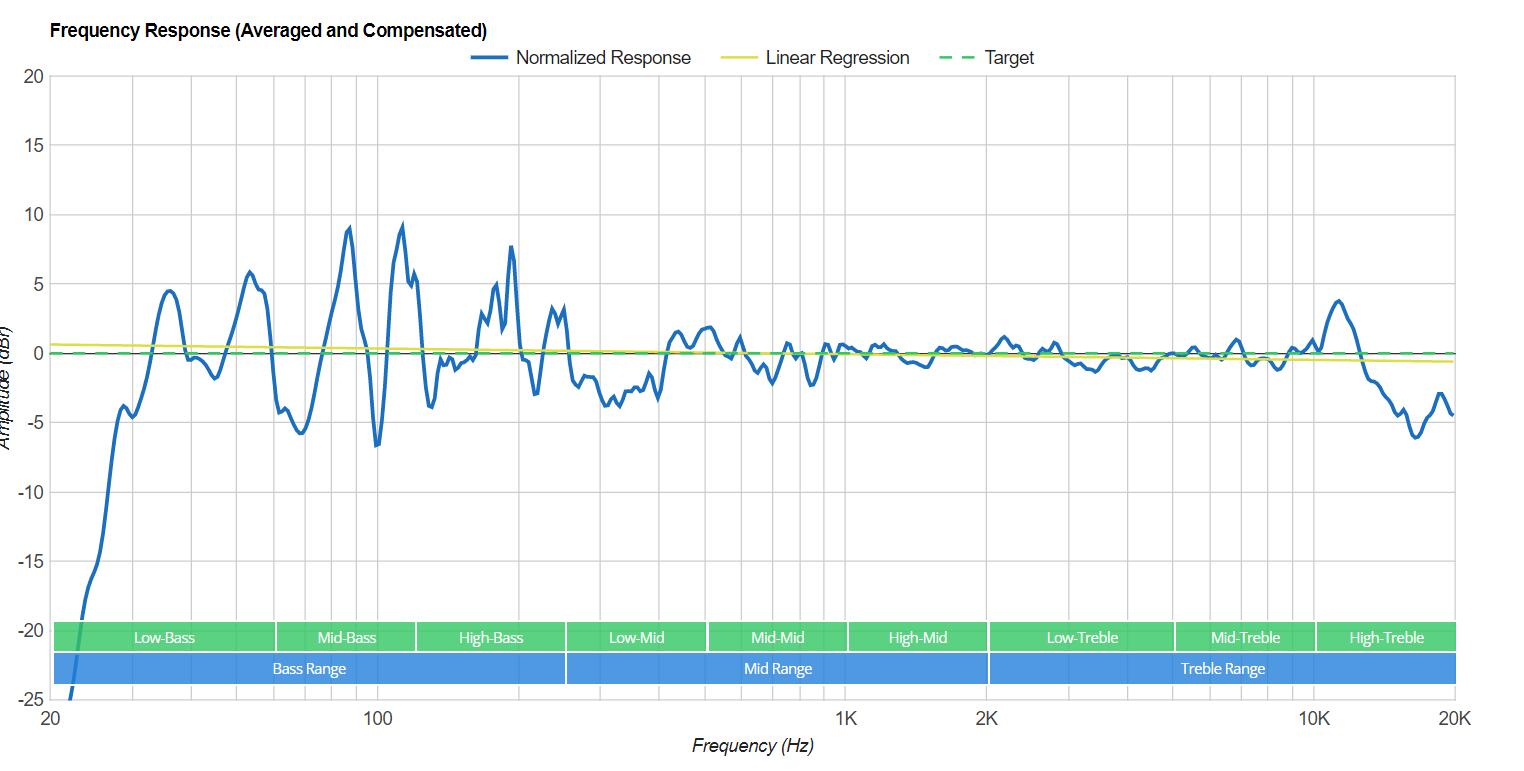The image size is (1524, 771).
Task: Click the -25 label on amplitude axis
Action: (30, 700)
